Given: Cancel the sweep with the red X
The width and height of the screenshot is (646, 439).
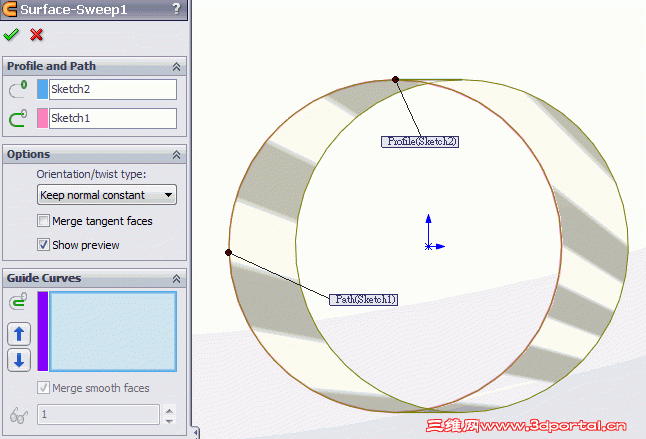Looking at the screenshot, I should 36,35.
